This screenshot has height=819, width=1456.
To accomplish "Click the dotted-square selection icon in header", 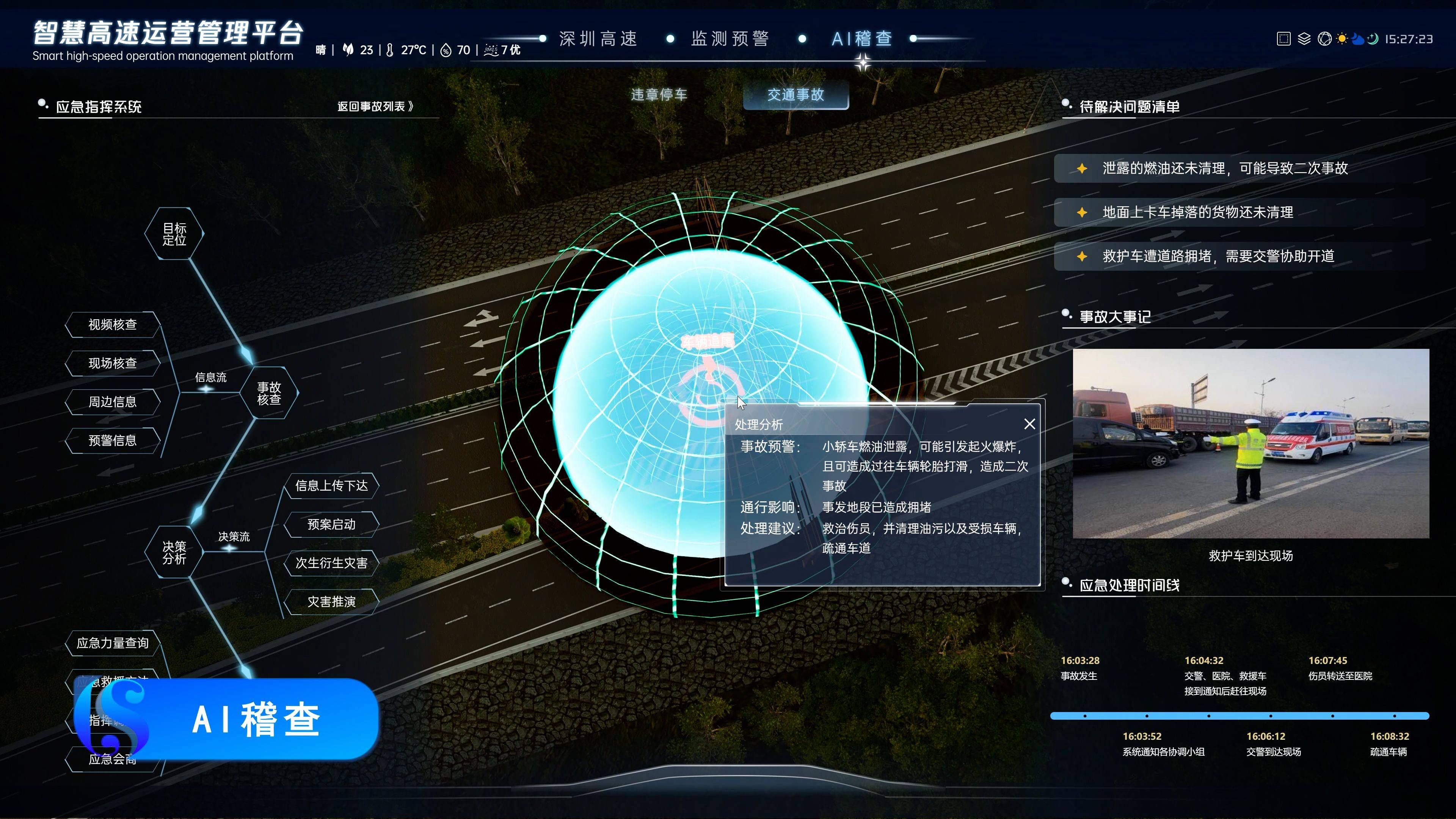I will click(x=1283, y=39).
